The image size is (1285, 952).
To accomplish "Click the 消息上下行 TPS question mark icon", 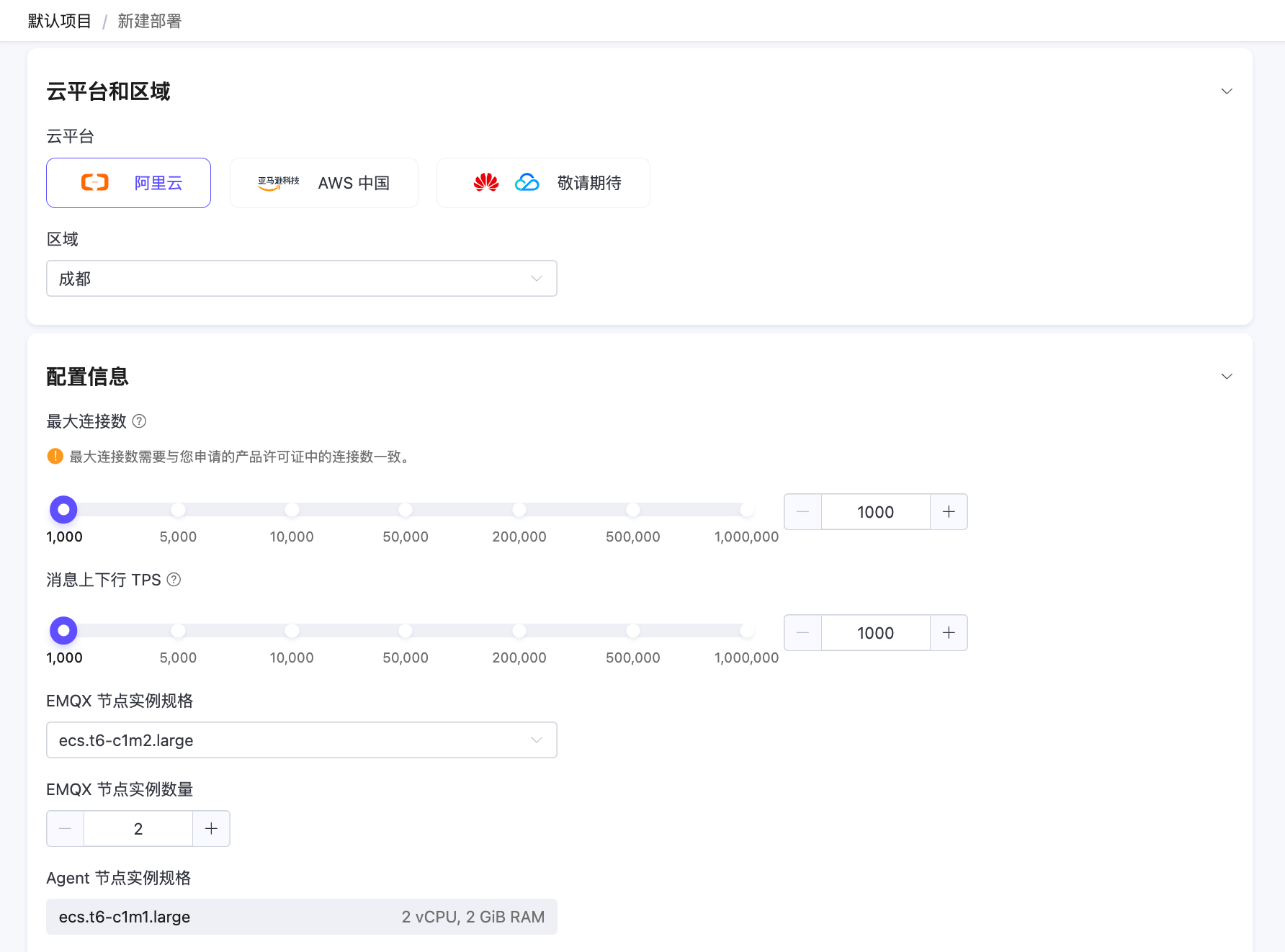I will tap(174, 580).
